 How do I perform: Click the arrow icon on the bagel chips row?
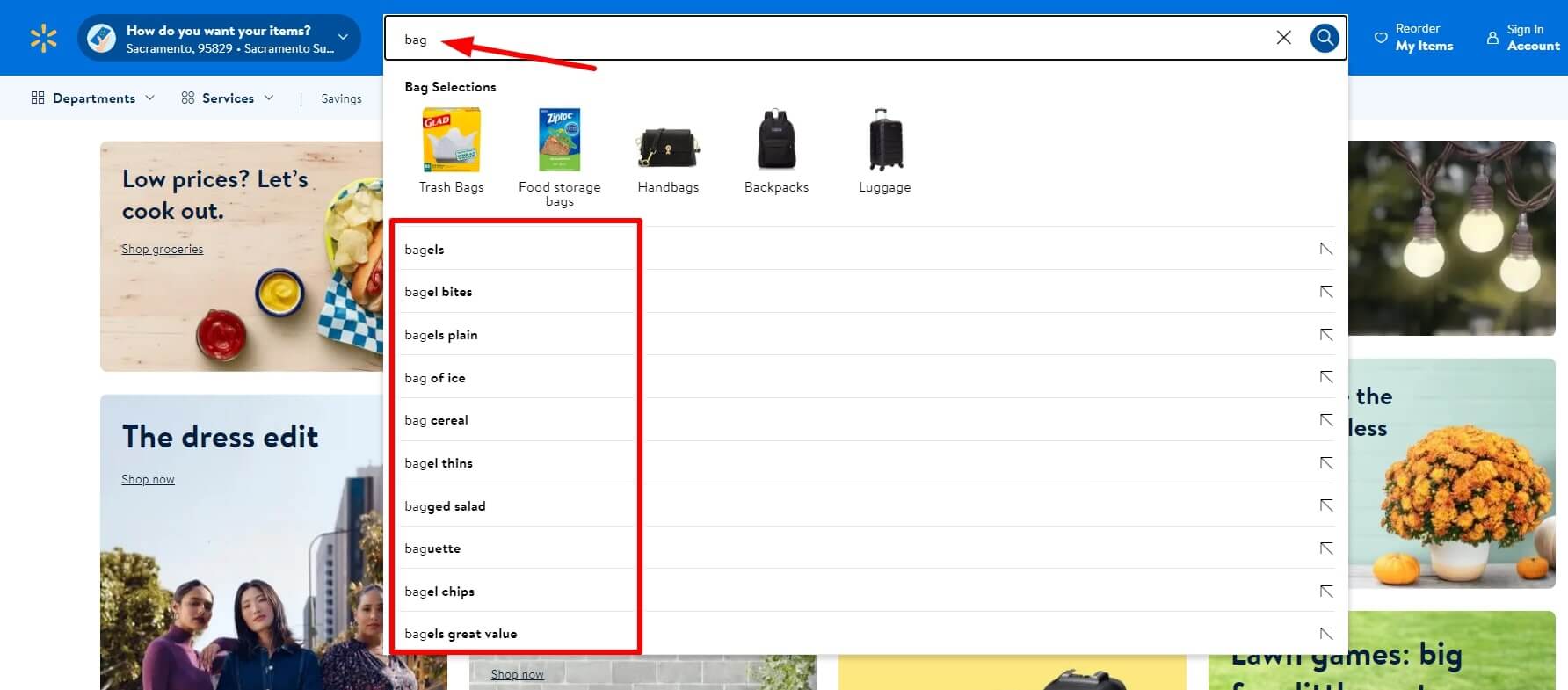tap(1326, 592)
